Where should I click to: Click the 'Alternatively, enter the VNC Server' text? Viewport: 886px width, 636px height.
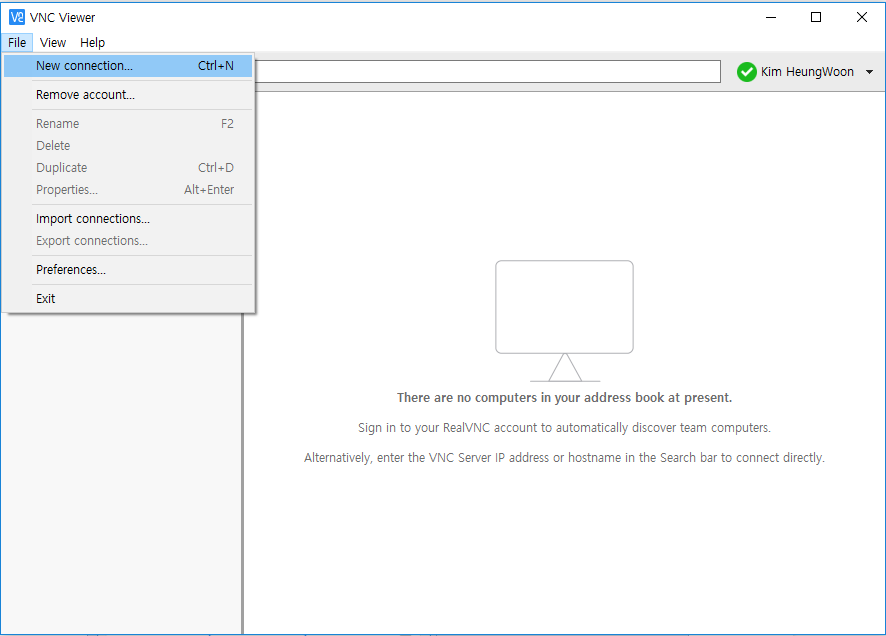pos(564,458)
